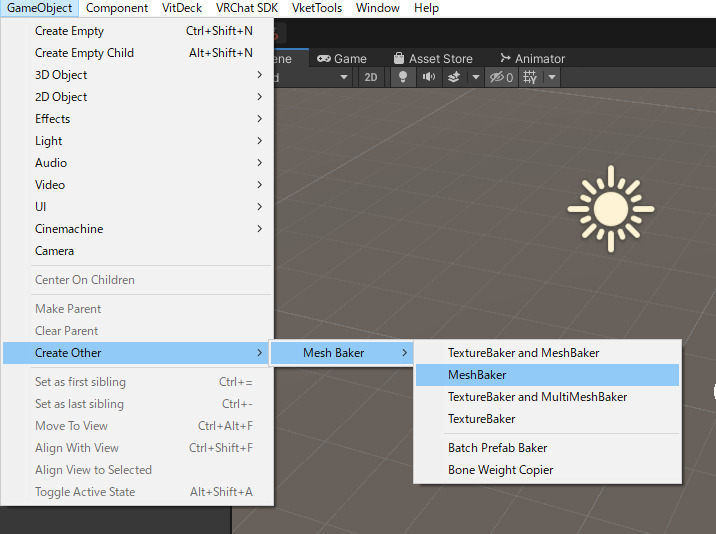
Task: Click the Game tab controller icon
Action: coord(324,58)
